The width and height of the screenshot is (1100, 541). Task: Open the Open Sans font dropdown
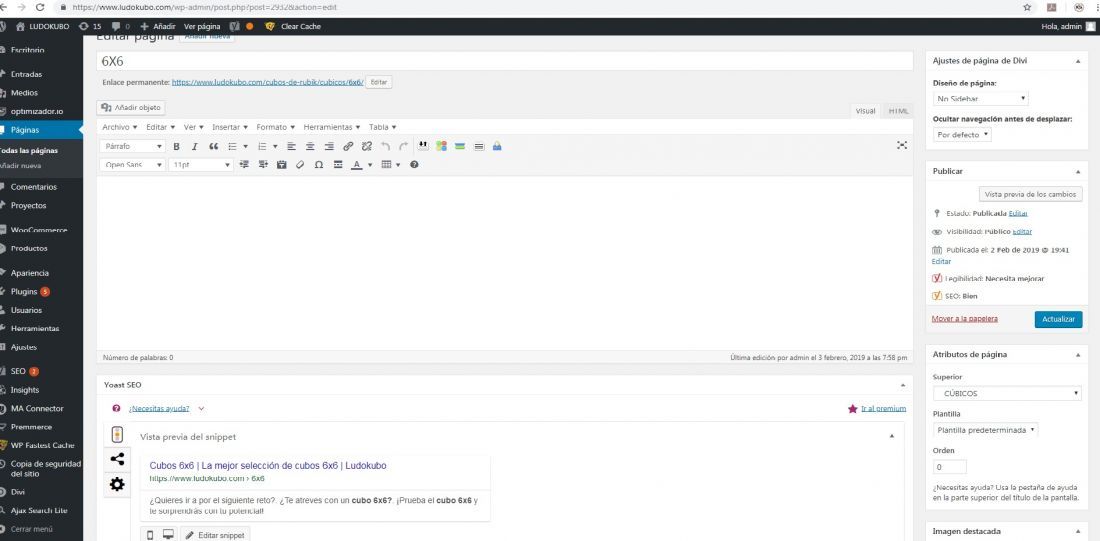[133, 165]
